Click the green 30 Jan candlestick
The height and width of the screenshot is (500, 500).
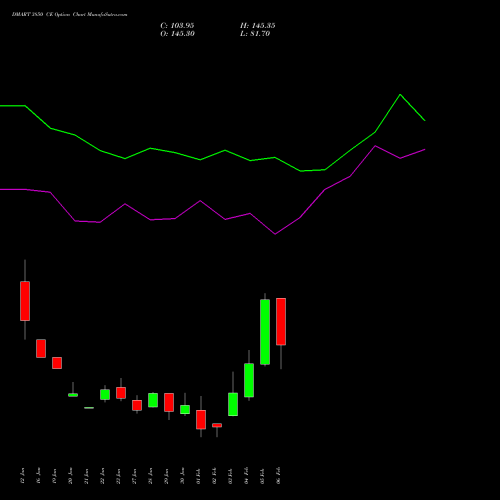(185, 409)
